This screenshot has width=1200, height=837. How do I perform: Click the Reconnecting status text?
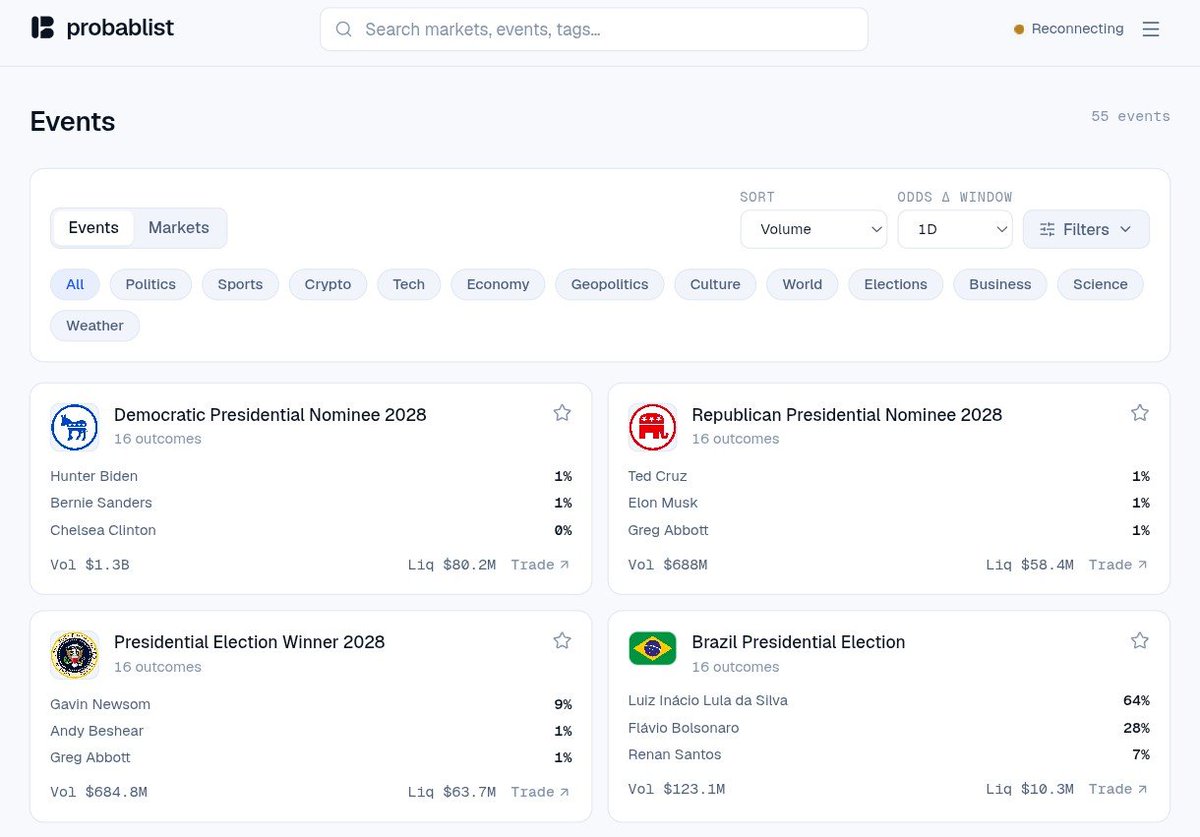point(1077,29)
